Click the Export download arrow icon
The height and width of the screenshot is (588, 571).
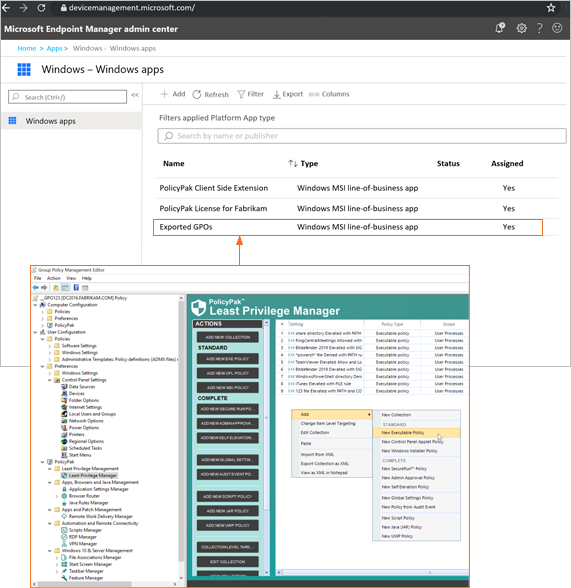point(276,94)
